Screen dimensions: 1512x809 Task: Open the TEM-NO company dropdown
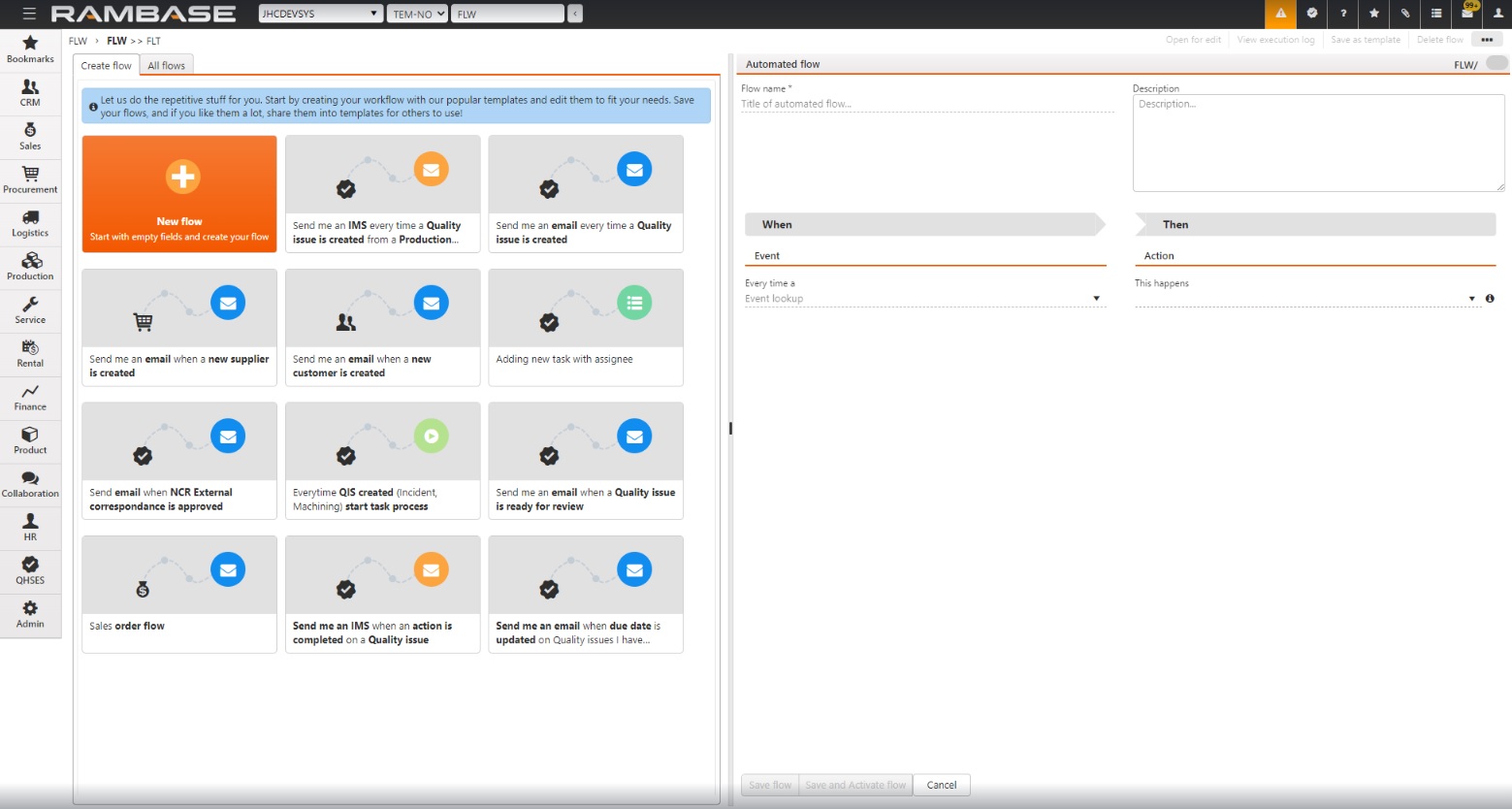pyautogui.click(x=418, y=14)
